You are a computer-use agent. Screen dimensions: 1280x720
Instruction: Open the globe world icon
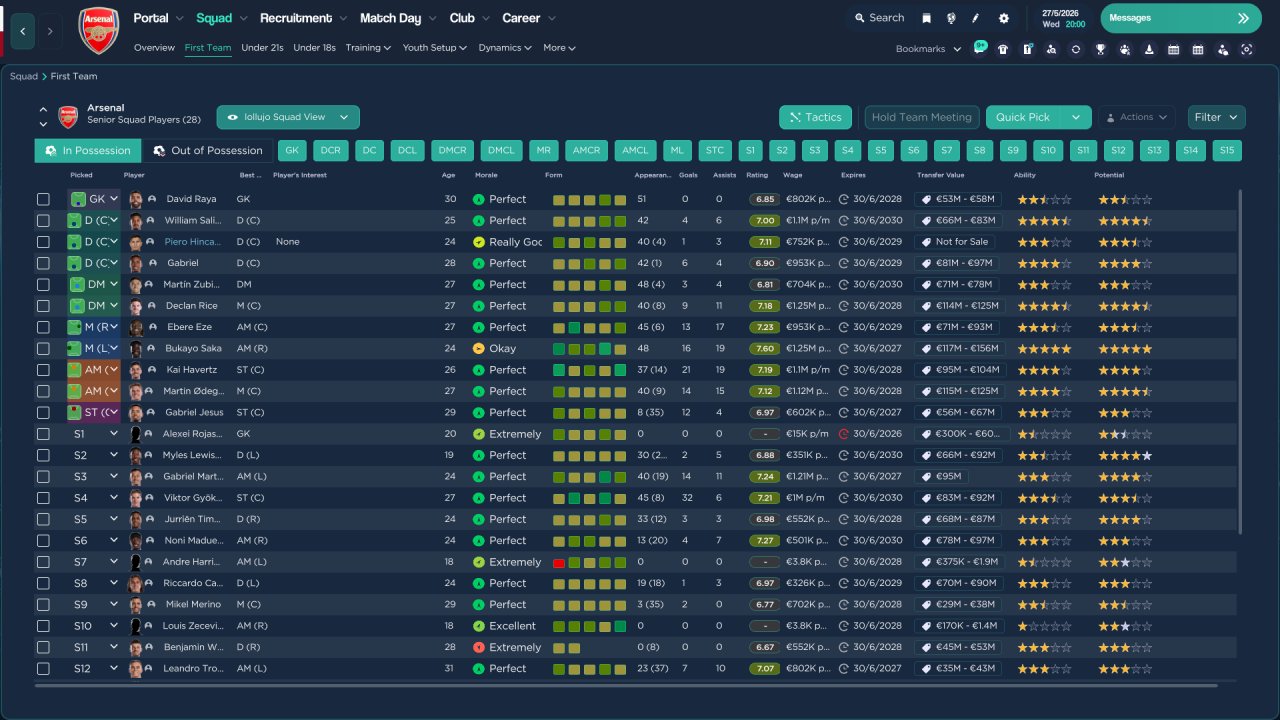click(951, 18)
